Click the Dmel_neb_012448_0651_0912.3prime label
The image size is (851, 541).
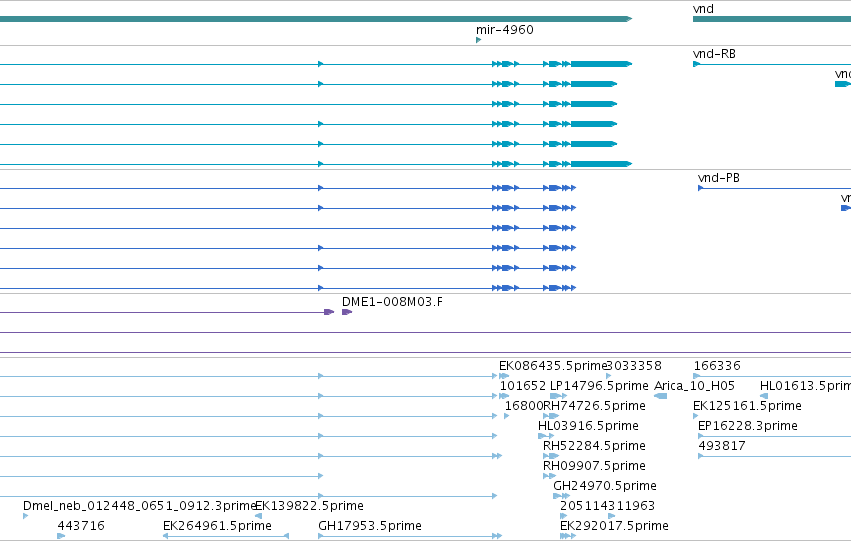pyautogui.click(x=139, y=506)
